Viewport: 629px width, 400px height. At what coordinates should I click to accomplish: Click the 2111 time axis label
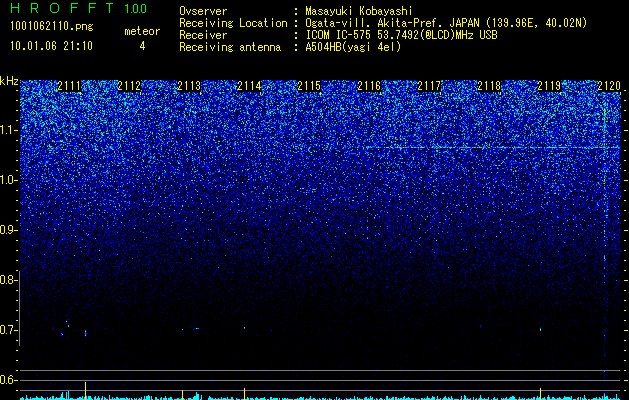click(x=69, y=86)
